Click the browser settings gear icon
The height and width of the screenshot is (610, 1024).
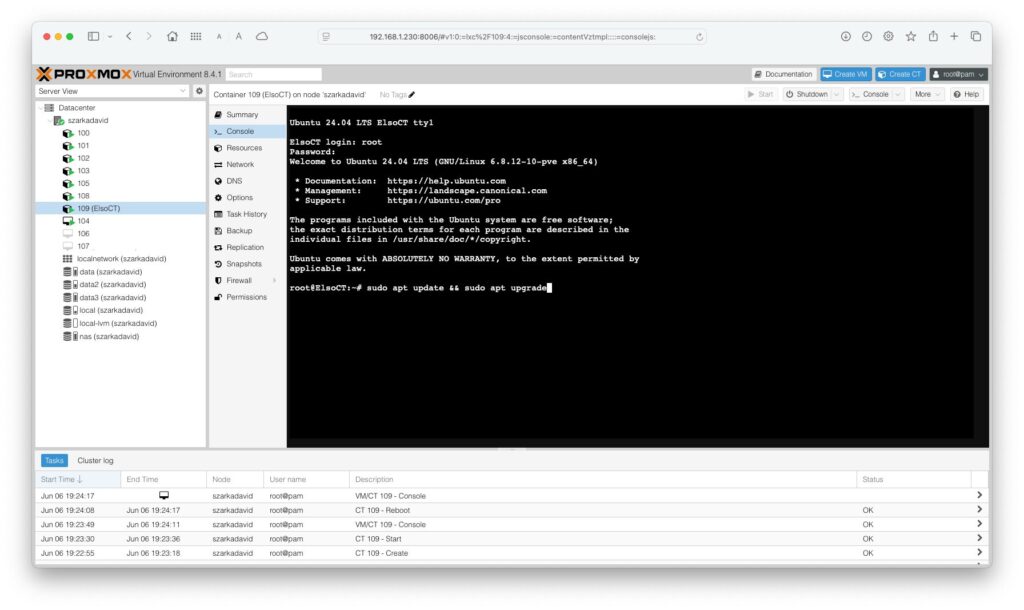click(x=888, y=37)
